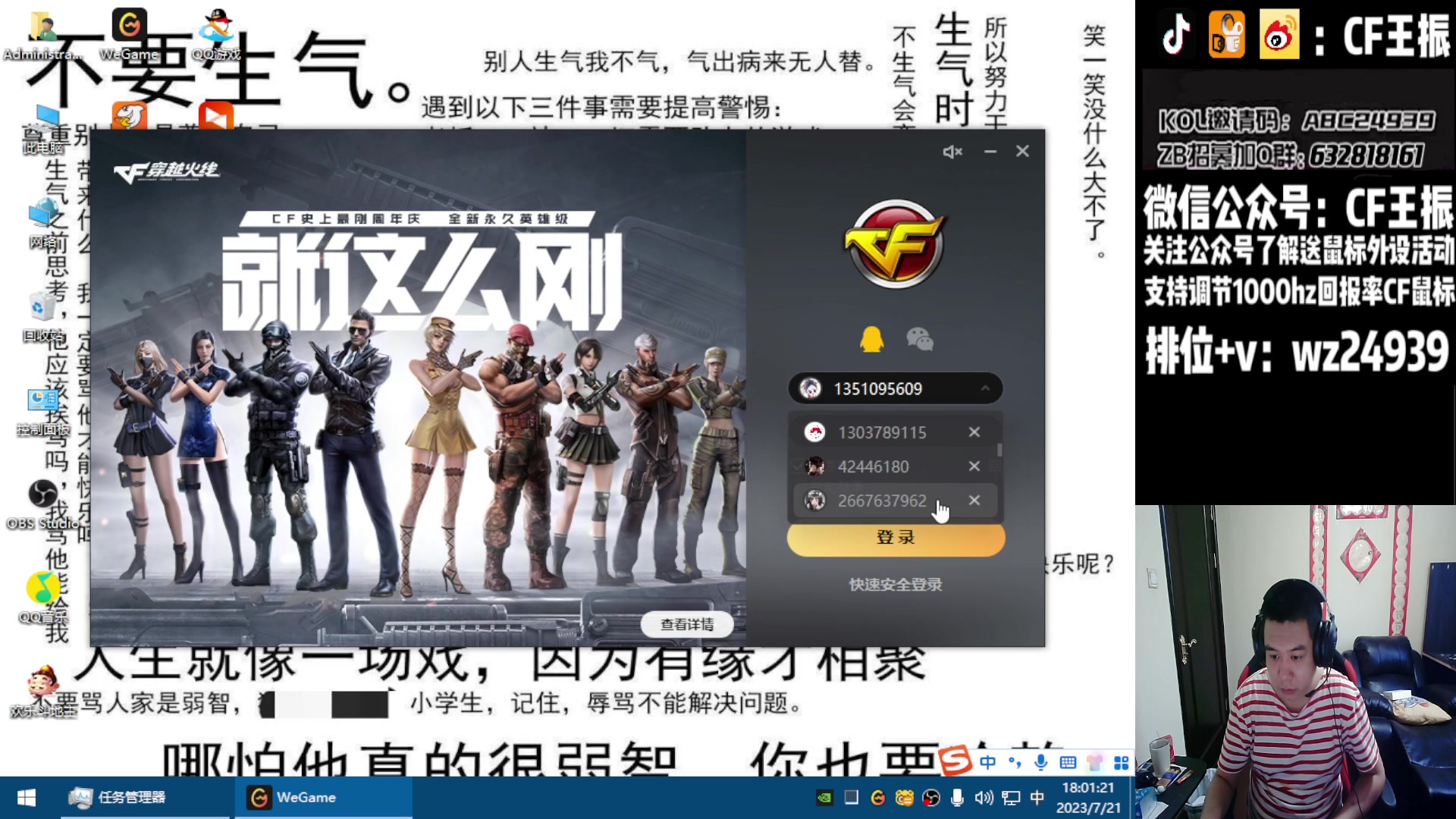Click the bear tray icon
Image resolution: width=1456 pixels, height=819 pixels.
[905, 798]
